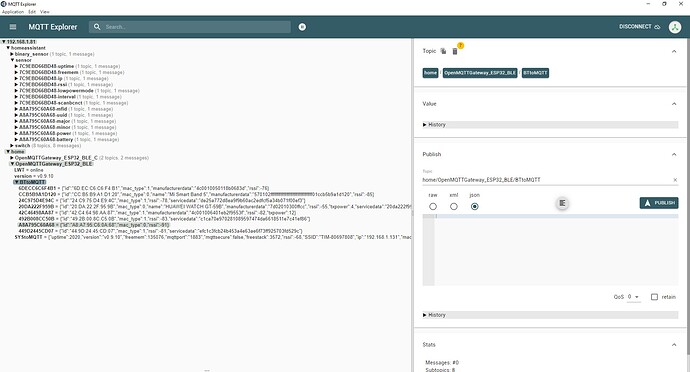Select the 6DECC6C6F4B1 message row
The height and width of the screenshot is (372, 690).
[143, 188]
